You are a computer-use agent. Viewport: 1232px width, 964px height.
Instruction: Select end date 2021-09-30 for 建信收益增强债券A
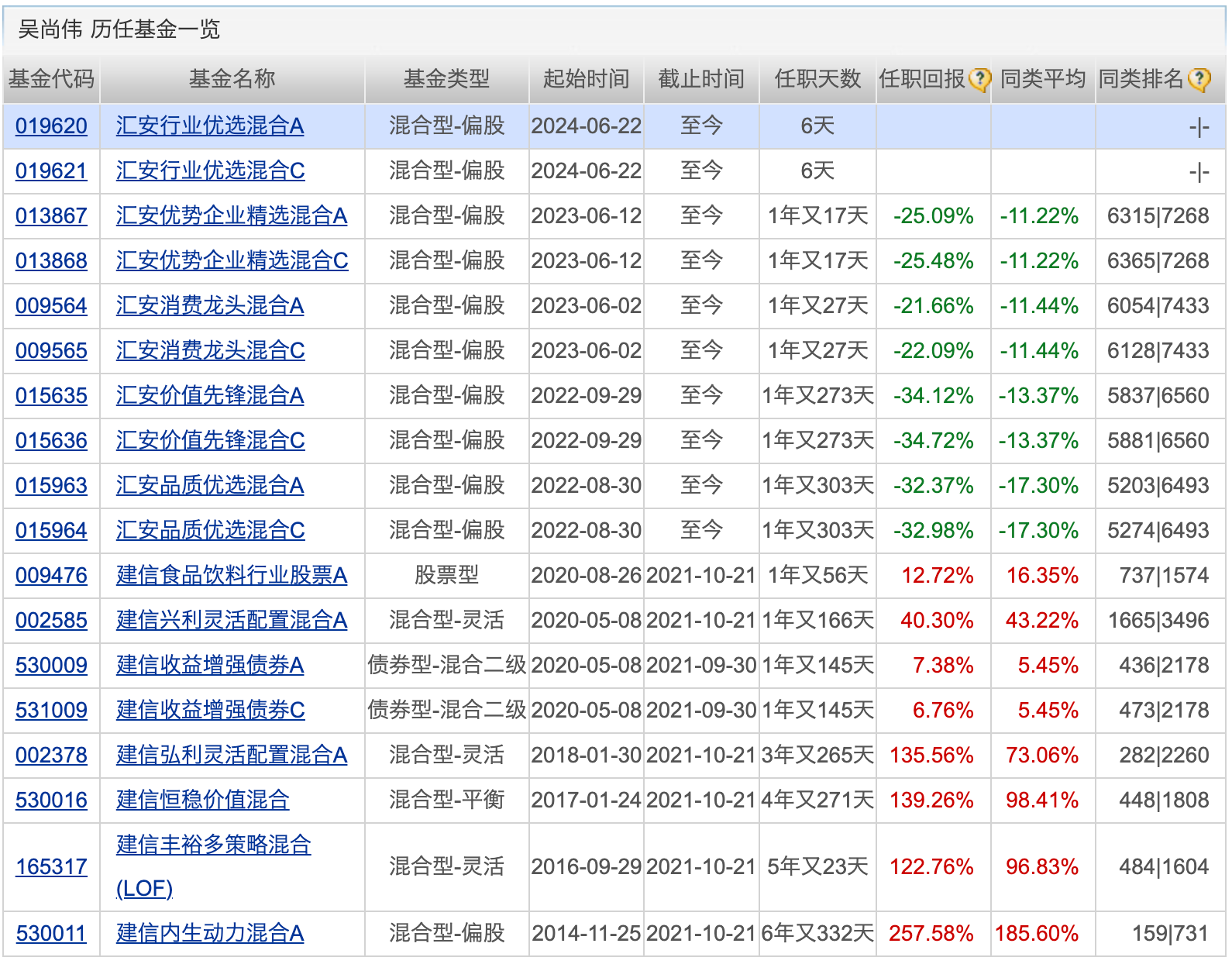(701, 665)
